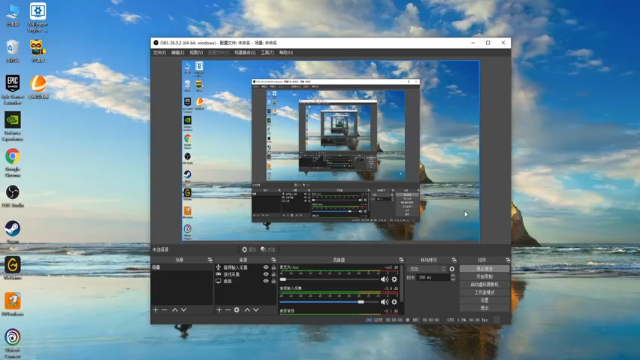Toggle visibility eye of the 桌面 source
Viewport: 640px width, 360px height.
pos(266,281)
